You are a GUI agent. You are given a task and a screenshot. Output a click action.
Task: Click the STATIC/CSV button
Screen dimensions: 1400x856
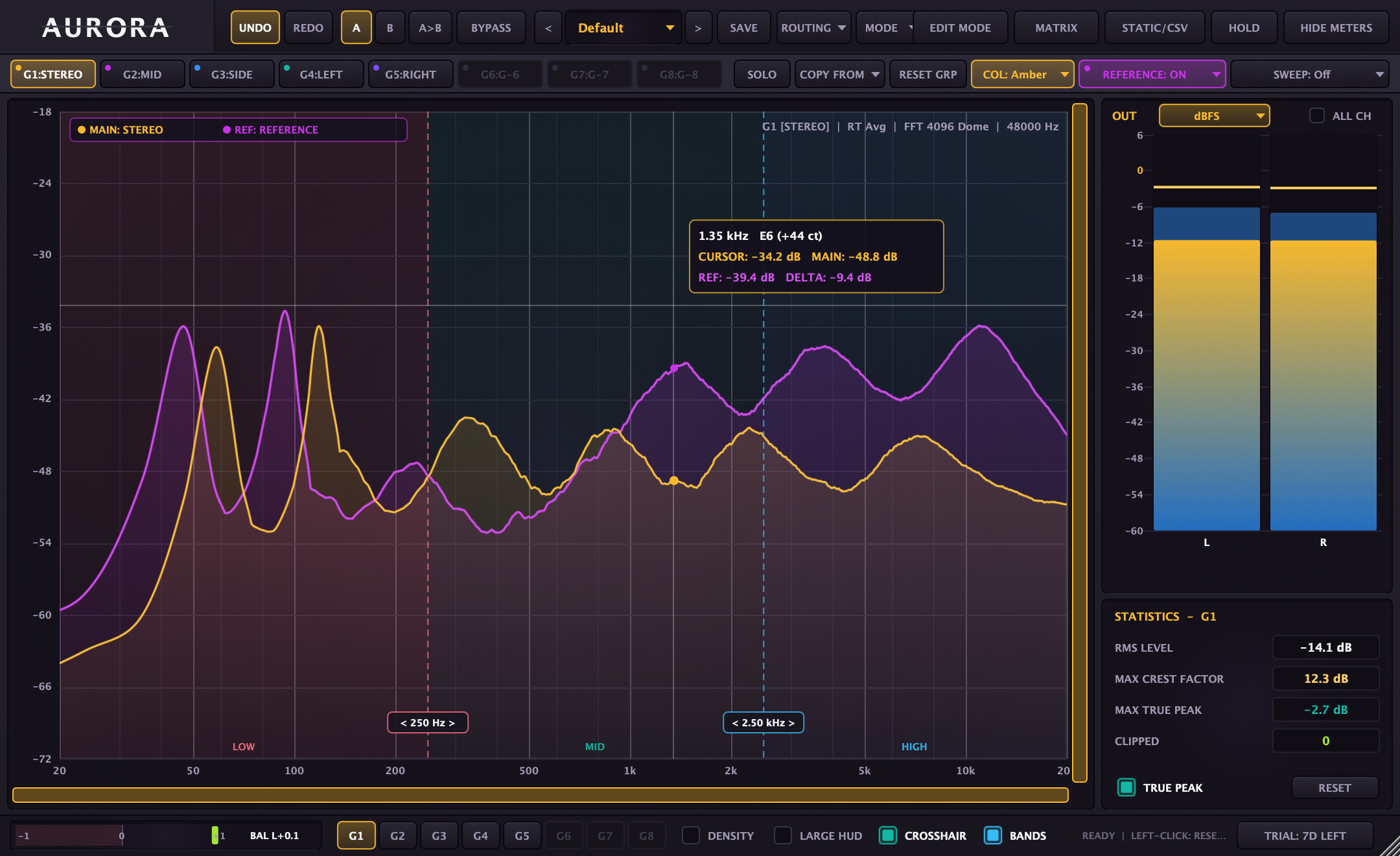1154,28
